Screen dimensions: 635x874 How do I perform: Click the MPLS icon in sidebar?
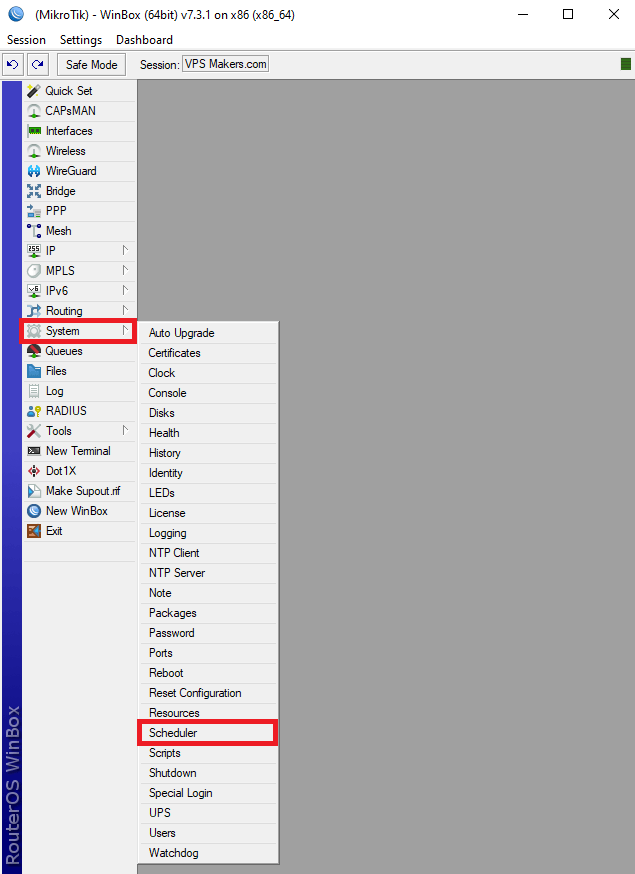34,271
